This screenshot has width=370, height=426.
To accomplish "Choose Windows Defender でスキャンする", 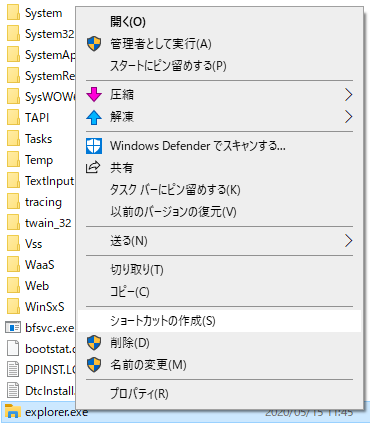I will pyautogui.click(x=219, y=146).
